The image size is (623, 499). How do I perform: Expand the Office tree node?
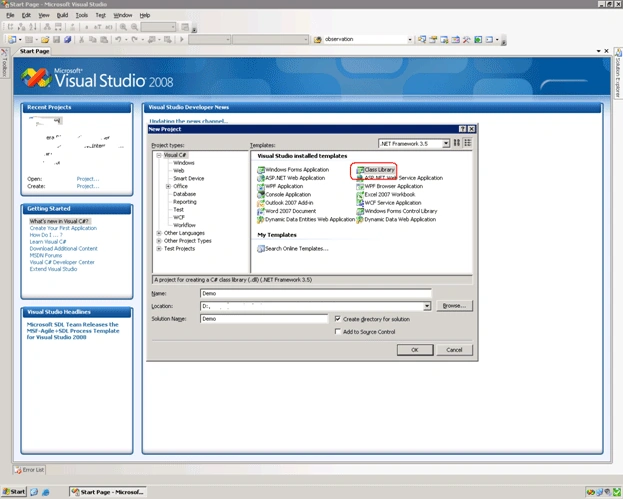pos(168,186)
